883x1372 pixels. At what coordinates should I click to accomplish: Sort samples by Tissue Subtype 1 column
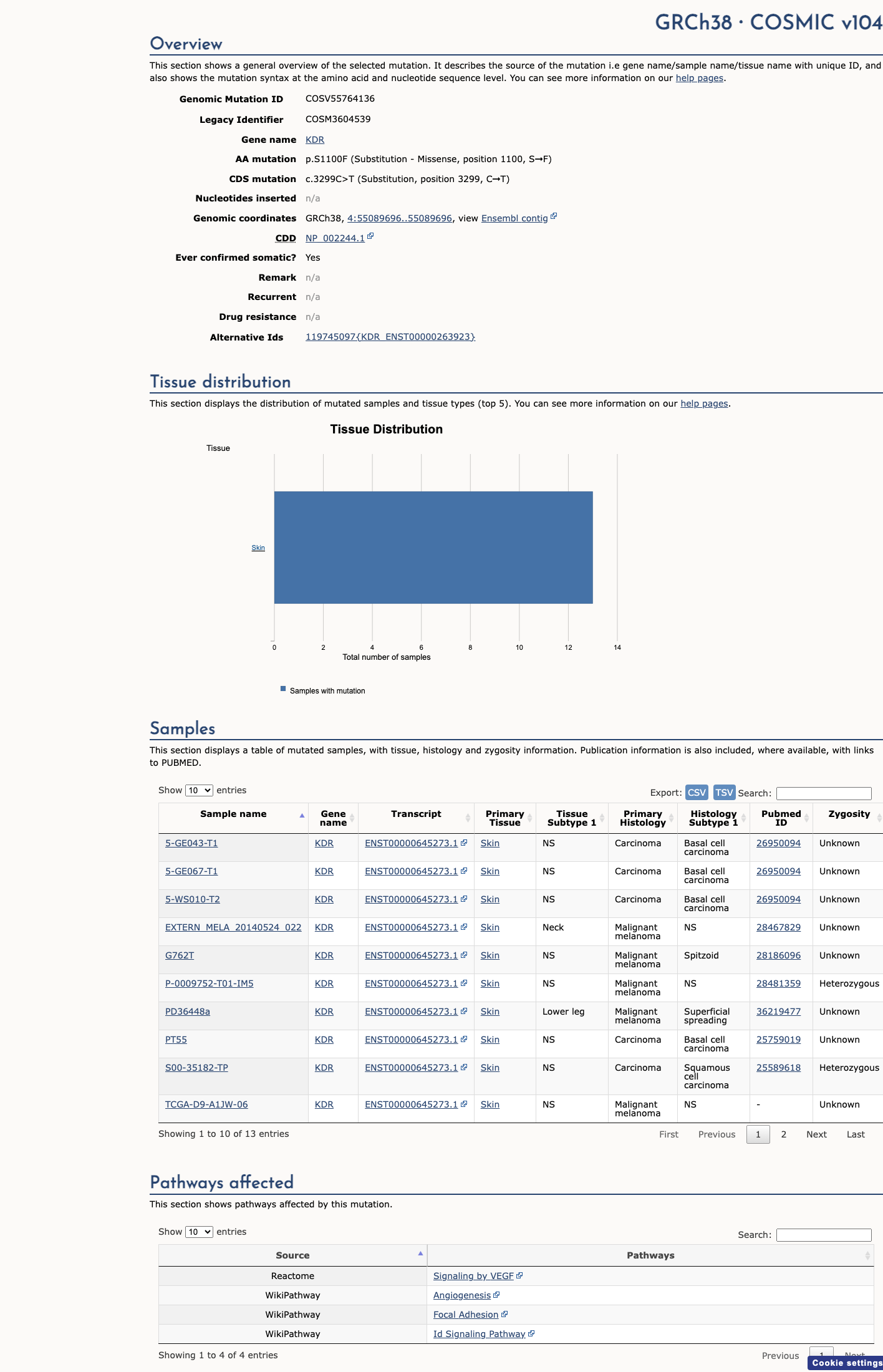(x=572, y=818)
